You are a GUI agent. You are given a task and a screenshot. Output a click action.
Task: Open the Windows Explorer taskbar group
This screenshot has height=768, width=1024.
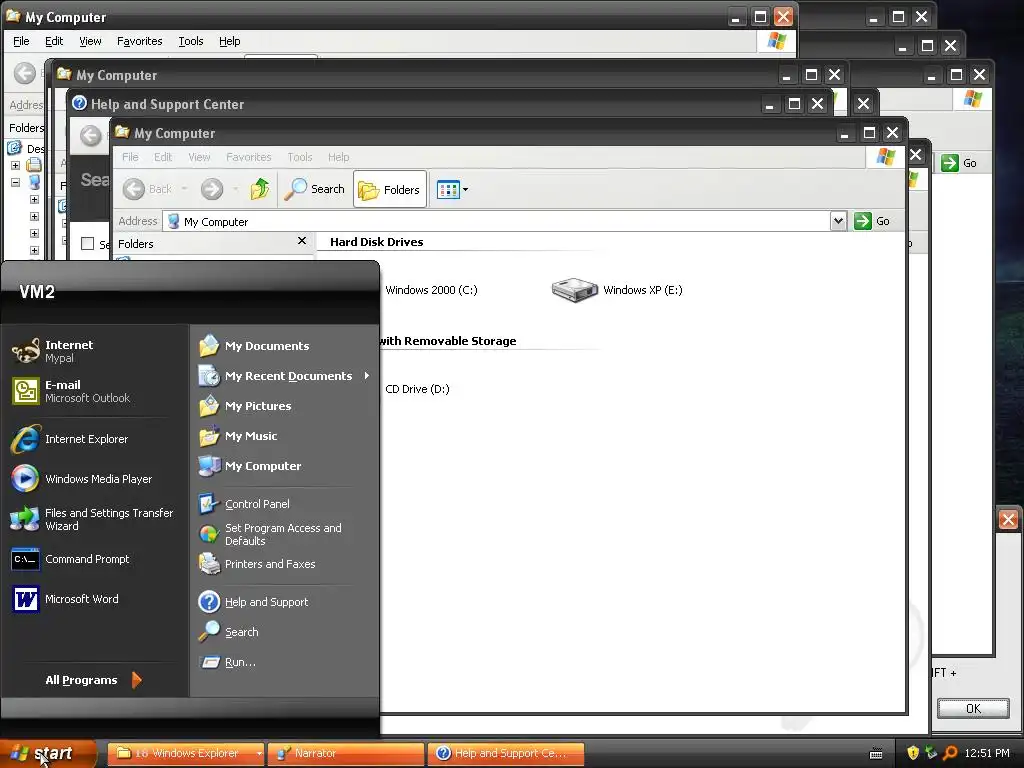pyautogui.click(x=186, y=753)
